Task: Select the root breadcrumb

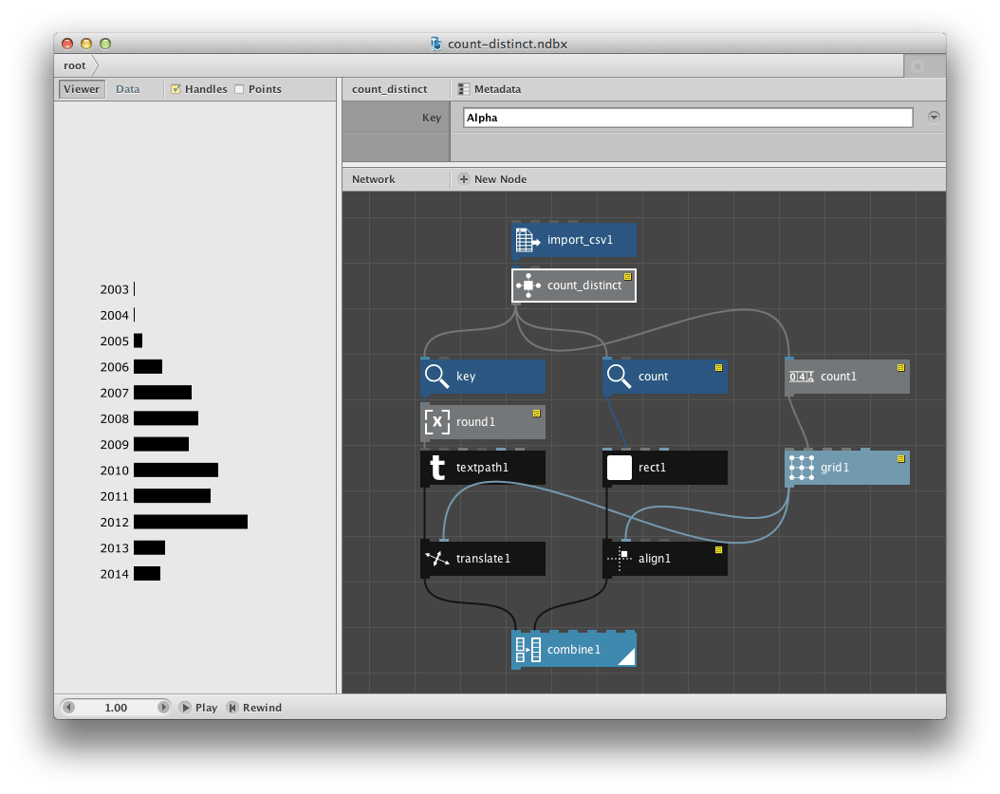Action: 75,66
